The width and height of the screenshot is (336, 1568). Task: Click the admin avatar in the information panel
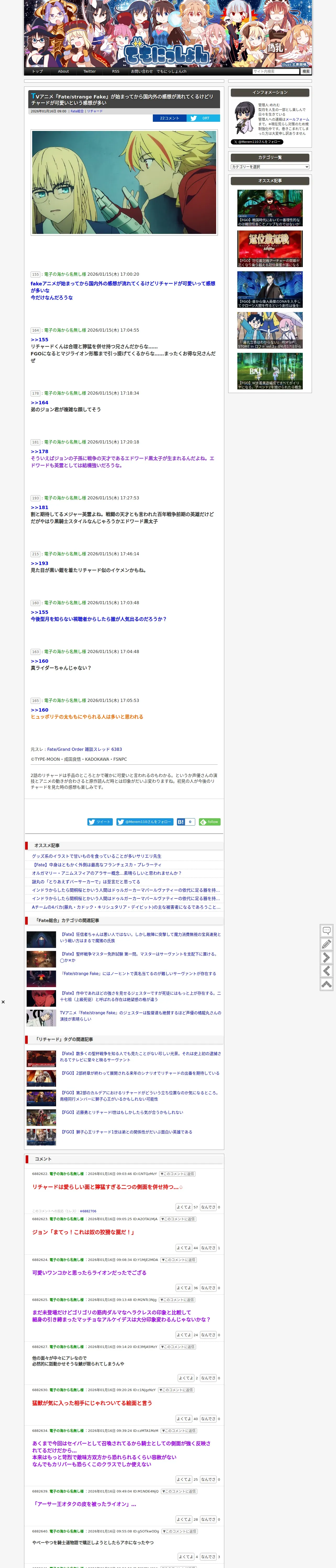click(244, 119)
